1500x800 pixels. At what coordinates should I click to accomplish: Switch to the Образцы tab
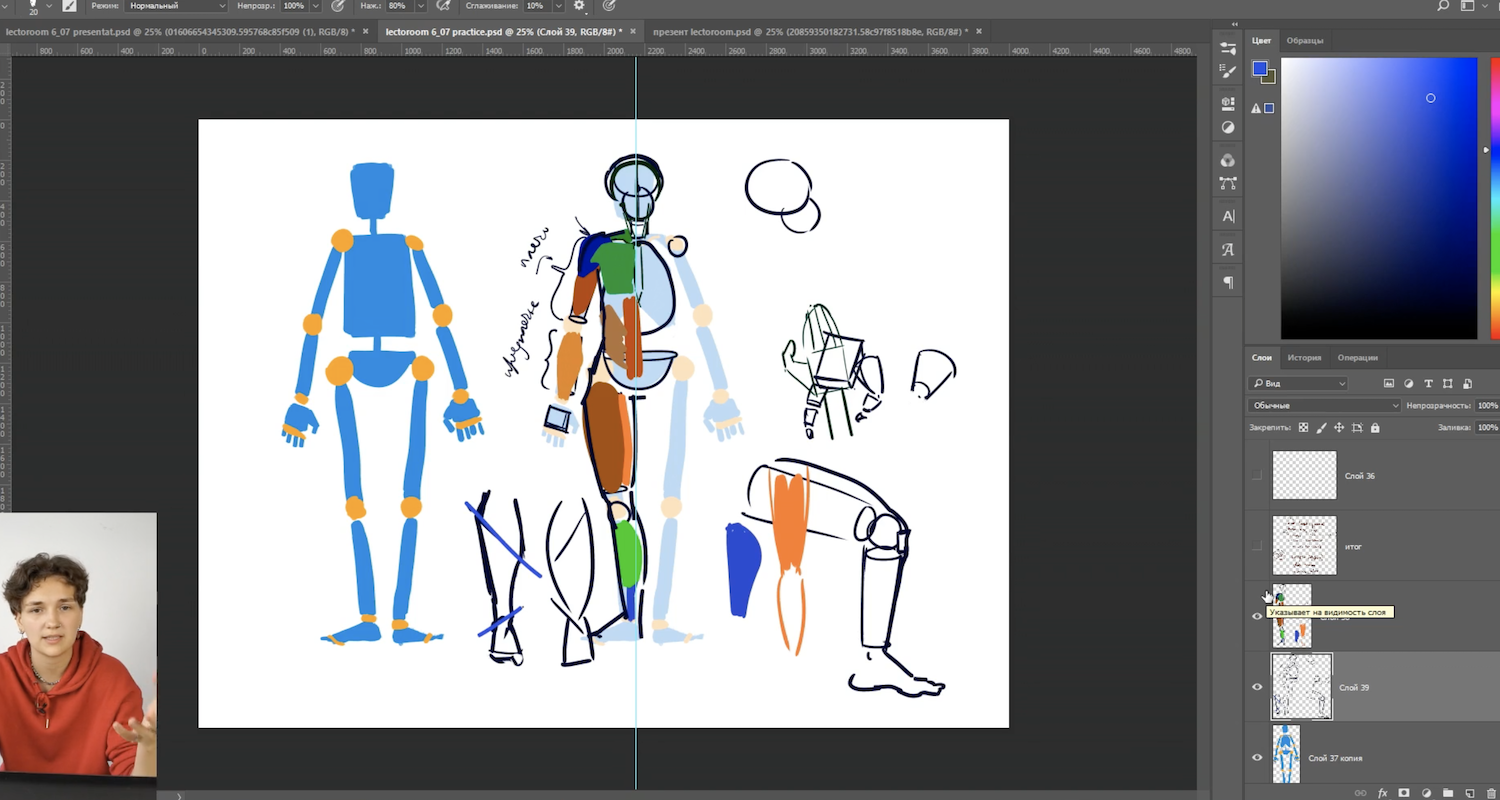[x=1305, y=40]
